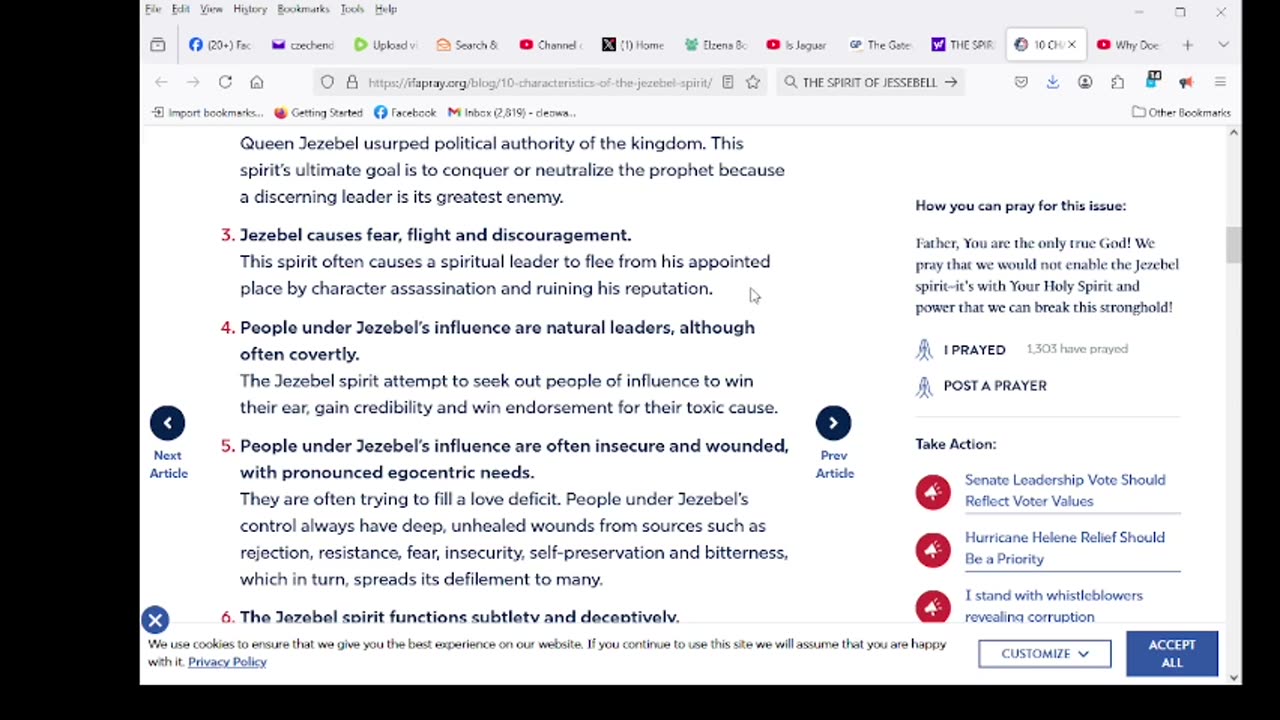Expand the list all tabs chevron
The image size is (1280, 720).
coord(1223,45)
